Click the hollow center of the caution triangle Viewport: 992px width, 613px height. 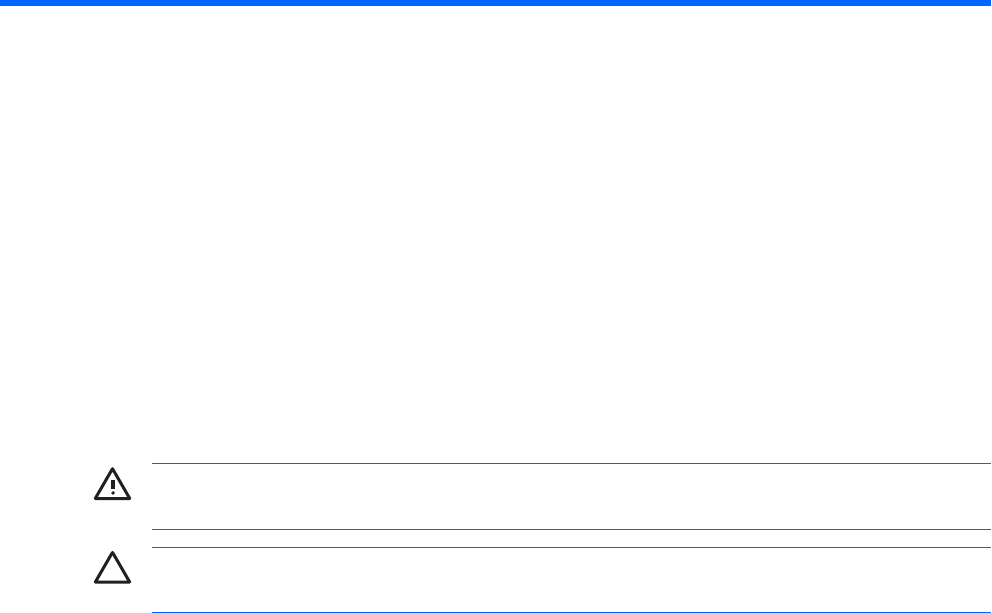coord(113,571)
